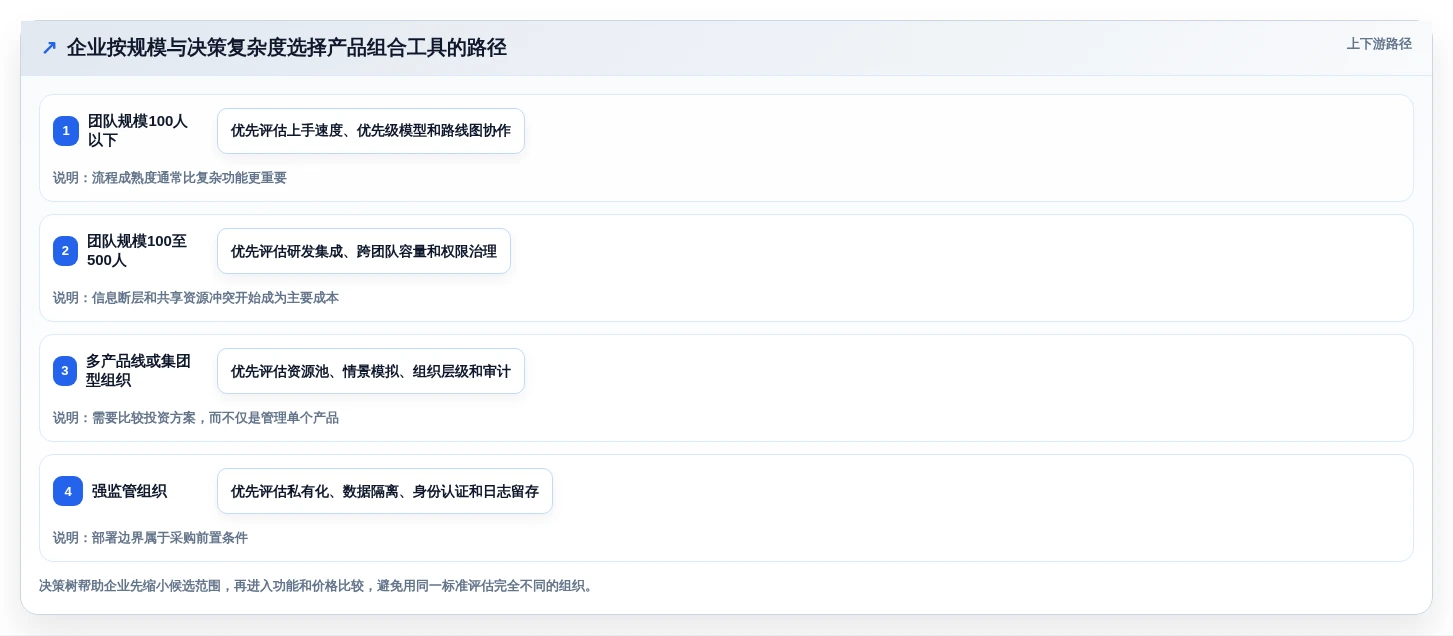Click the 团队规模100至500人 label
This screenshot has width=1453, height=636.
(138, 251)
